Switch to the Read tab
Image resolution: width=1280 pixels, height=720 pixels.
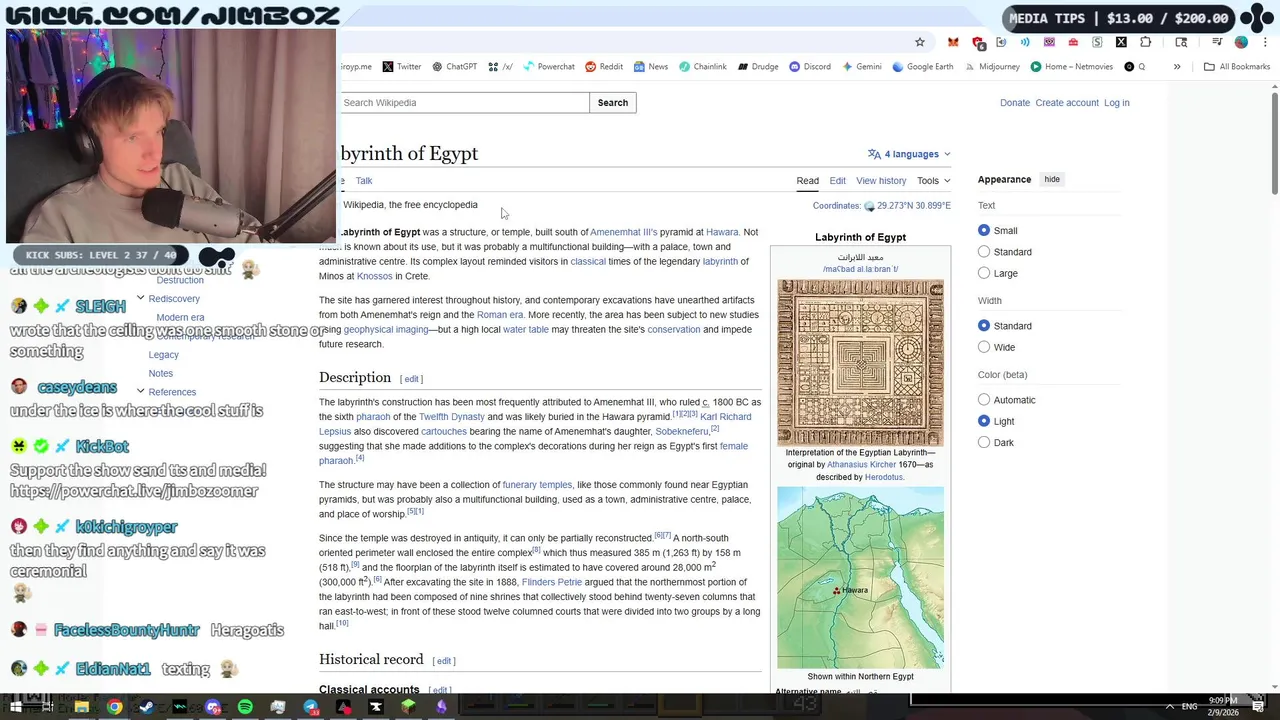pos(807,181)
